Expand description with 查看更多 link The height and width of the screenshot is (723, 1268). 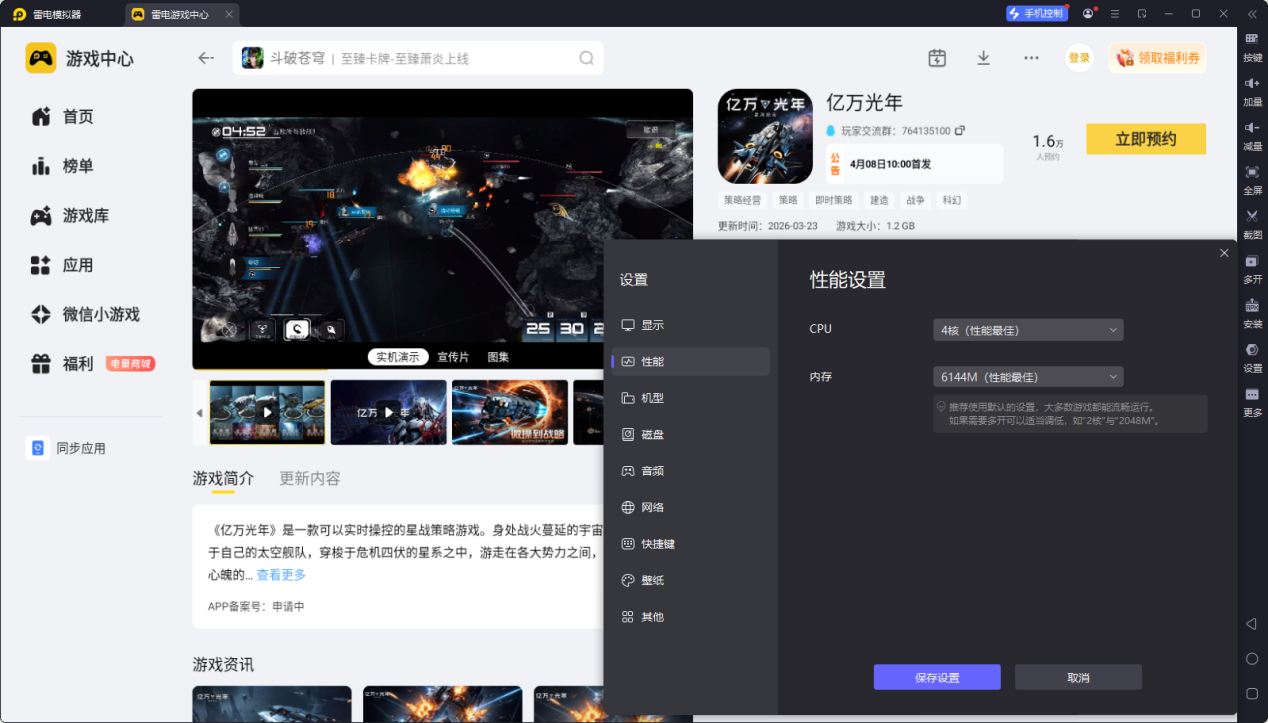pos(281,575)
